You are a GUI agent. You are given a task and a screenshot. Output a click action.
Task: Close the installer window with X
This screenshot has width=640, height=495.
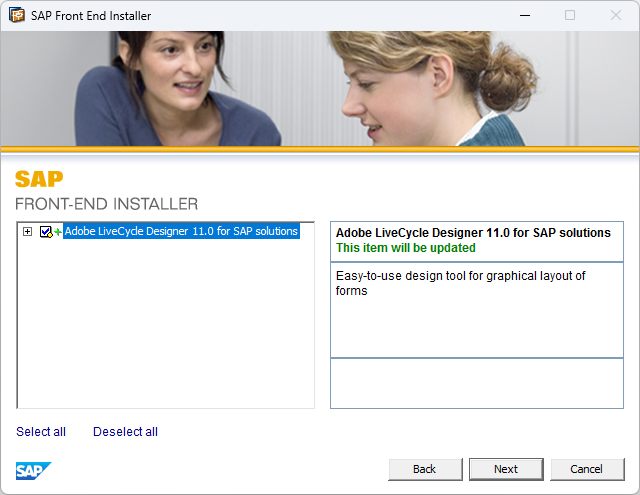[615, 16]
